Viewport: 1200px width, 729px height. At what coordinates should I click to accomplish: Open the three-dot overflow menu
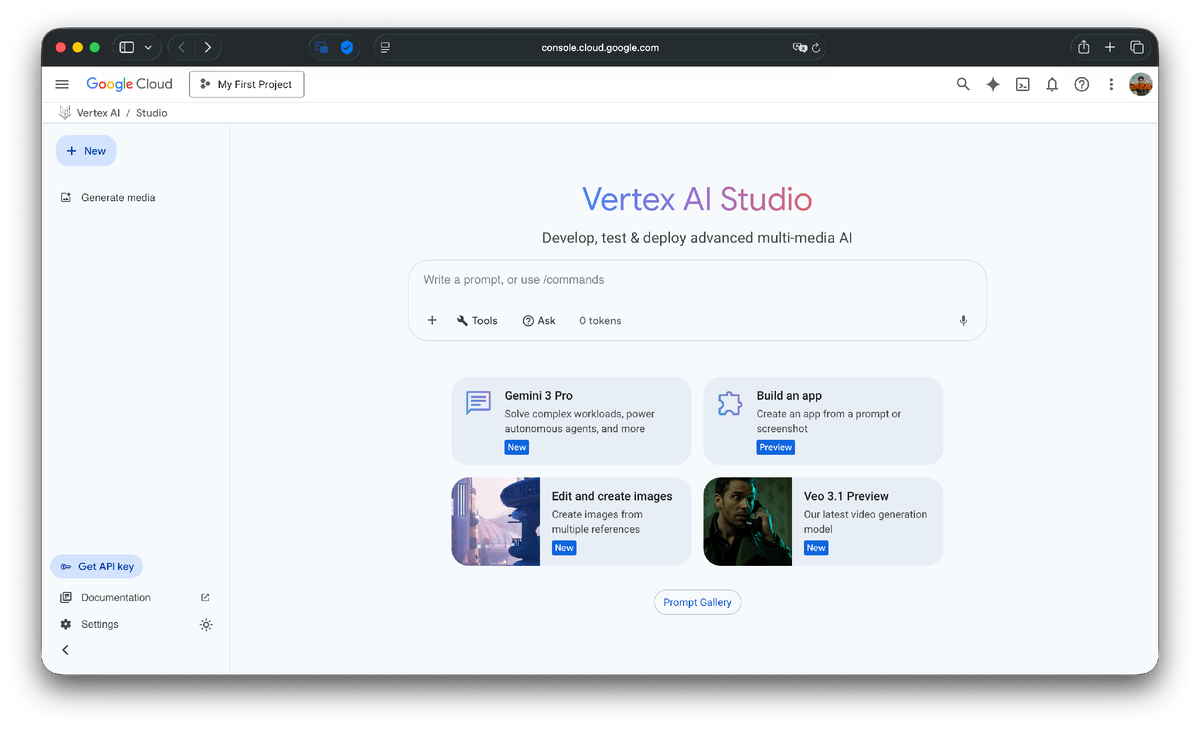[x=1111, y=84]
